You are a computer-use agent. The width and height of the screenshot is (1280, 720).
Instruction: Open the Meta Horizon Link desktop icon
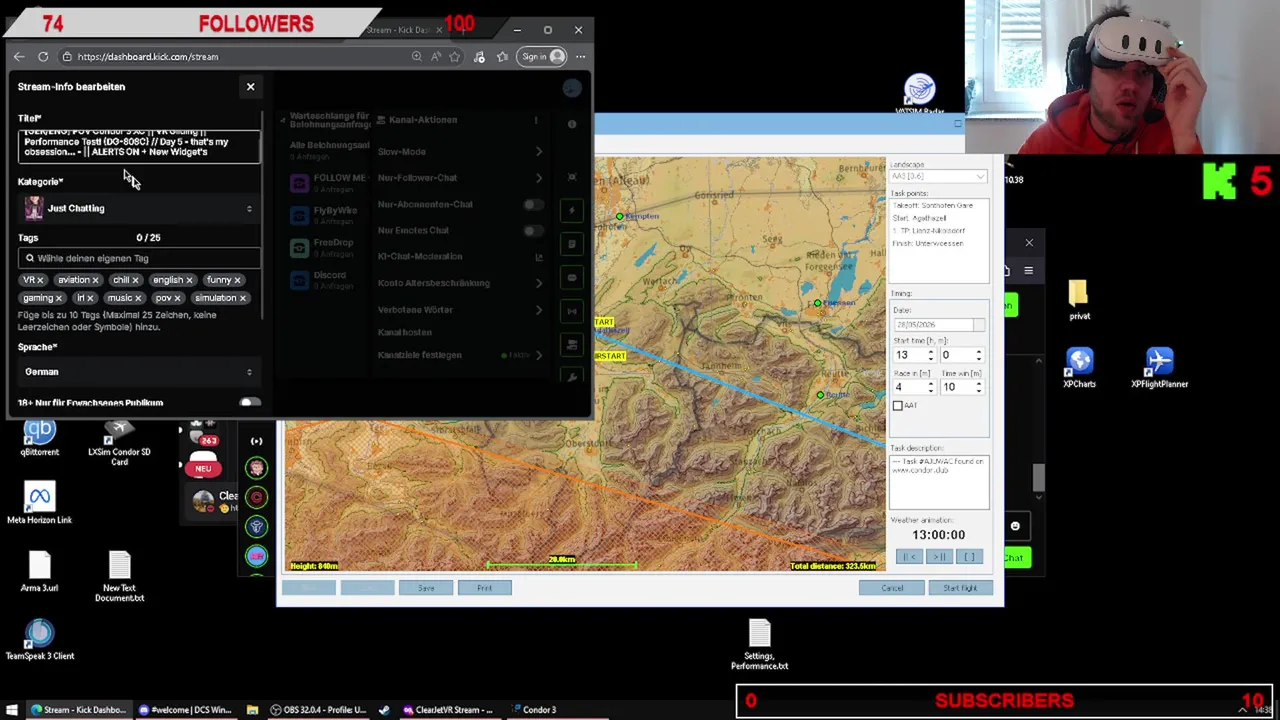point(39,505)
